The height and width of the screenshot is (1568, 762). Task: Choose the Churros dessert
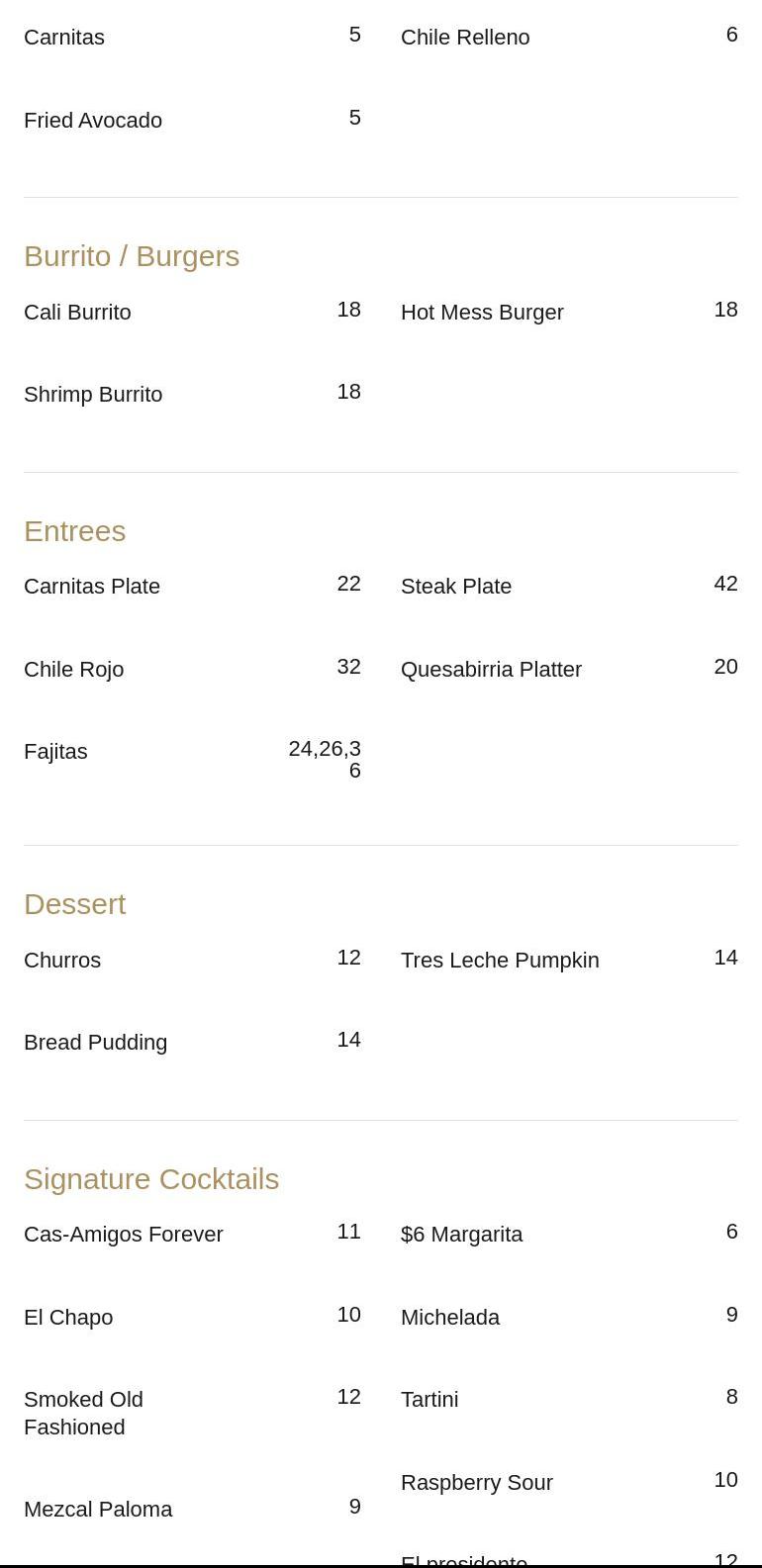[62, 961]
